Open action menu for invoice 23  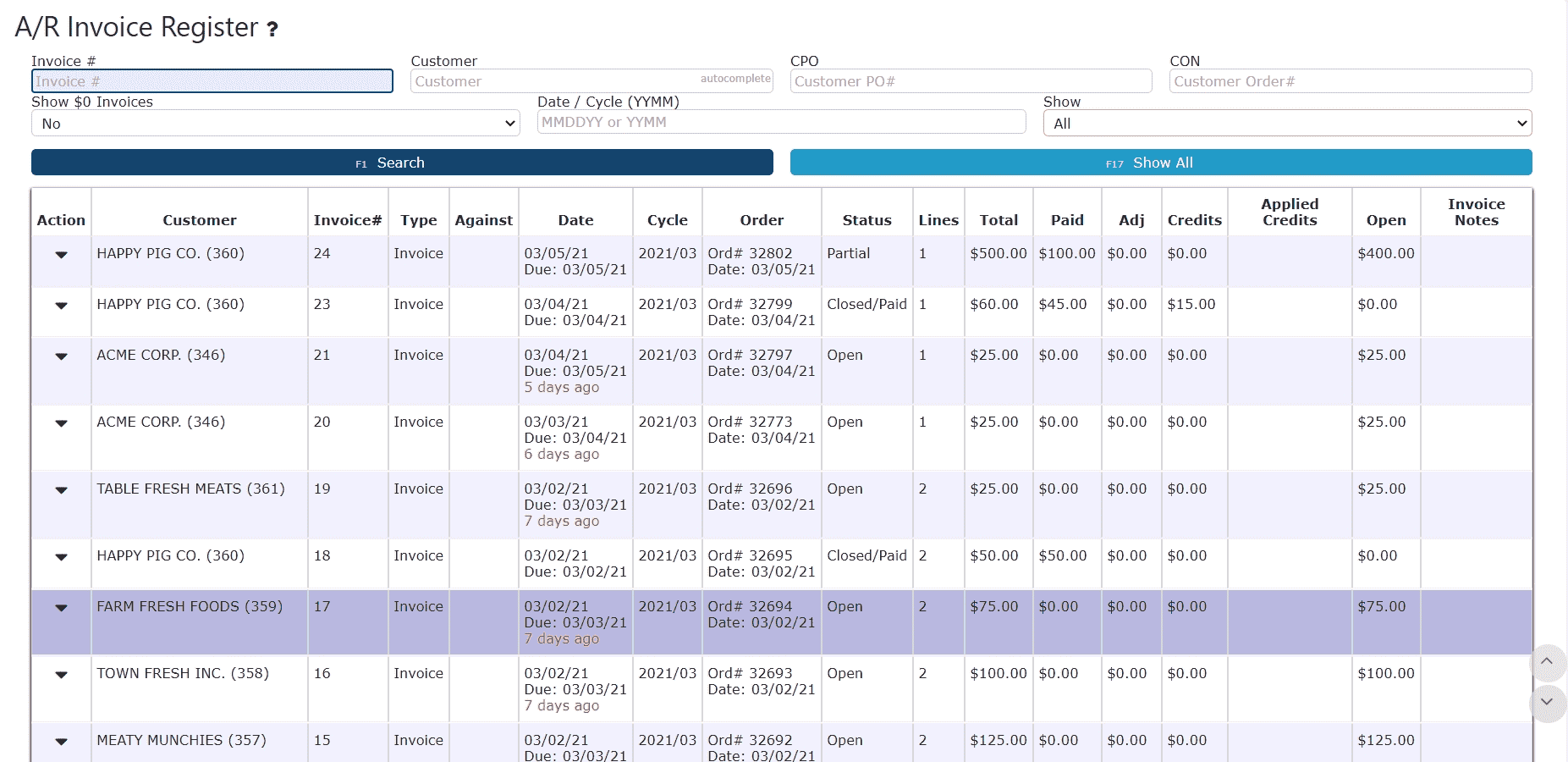[61, 305]
